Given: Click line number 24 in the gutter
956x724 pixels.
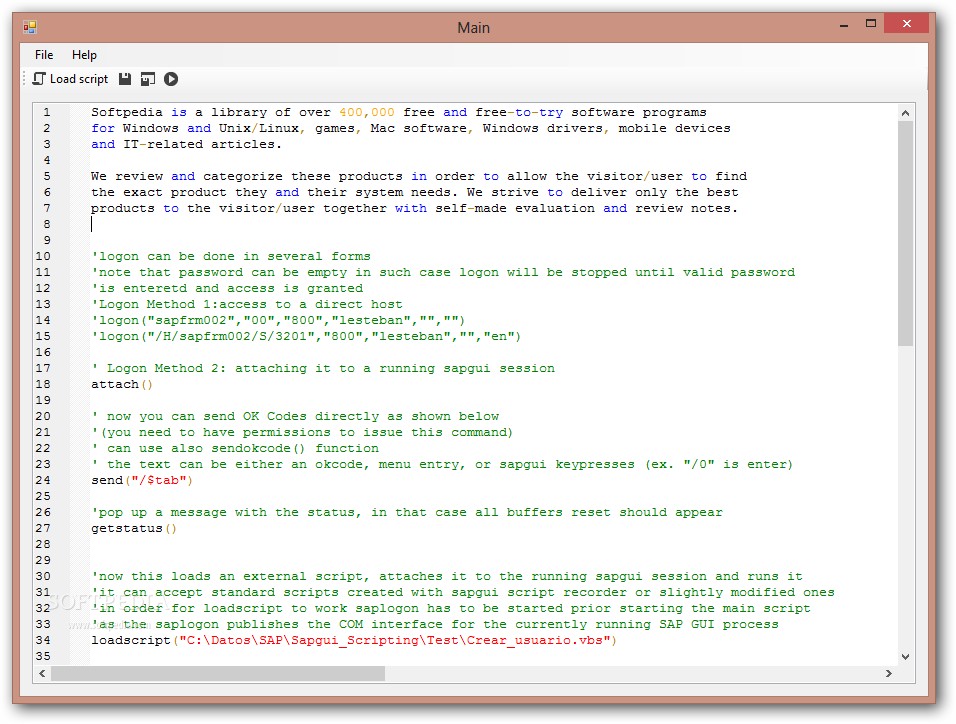Looking at the screenshot, I should click(43, 480).
